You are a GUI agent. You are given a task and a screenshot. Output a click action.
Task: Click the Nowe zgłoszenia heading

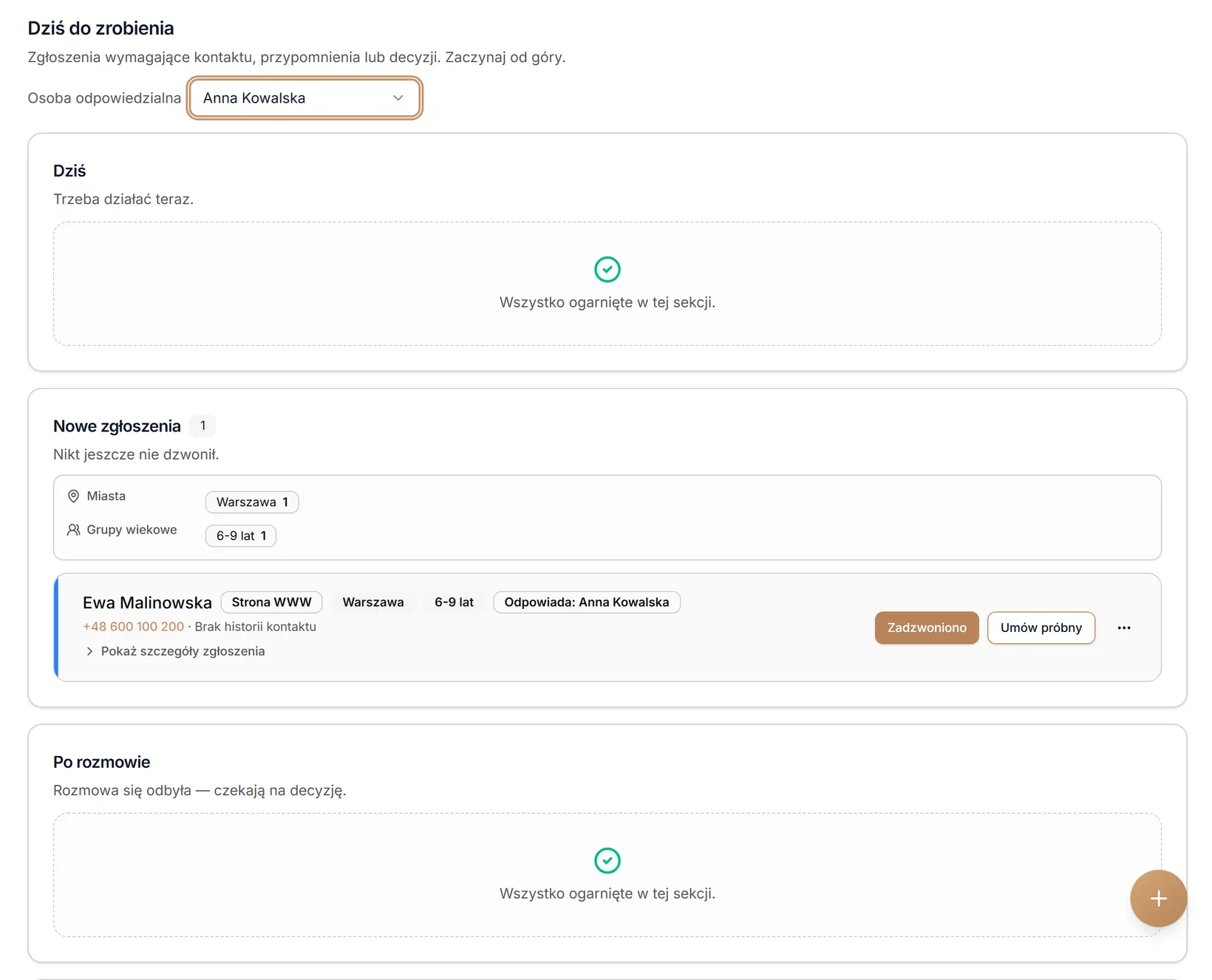[117, 426]
